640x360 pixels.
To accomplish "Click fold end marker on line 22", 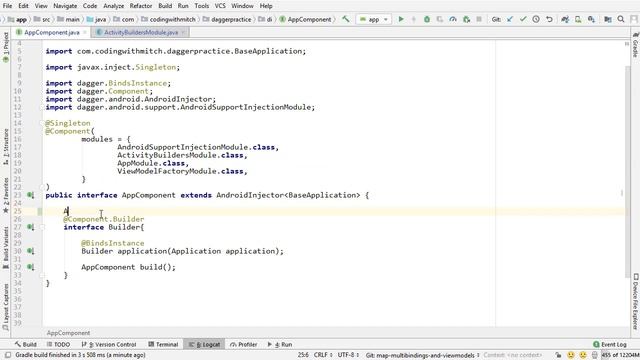I will point(42,187).
